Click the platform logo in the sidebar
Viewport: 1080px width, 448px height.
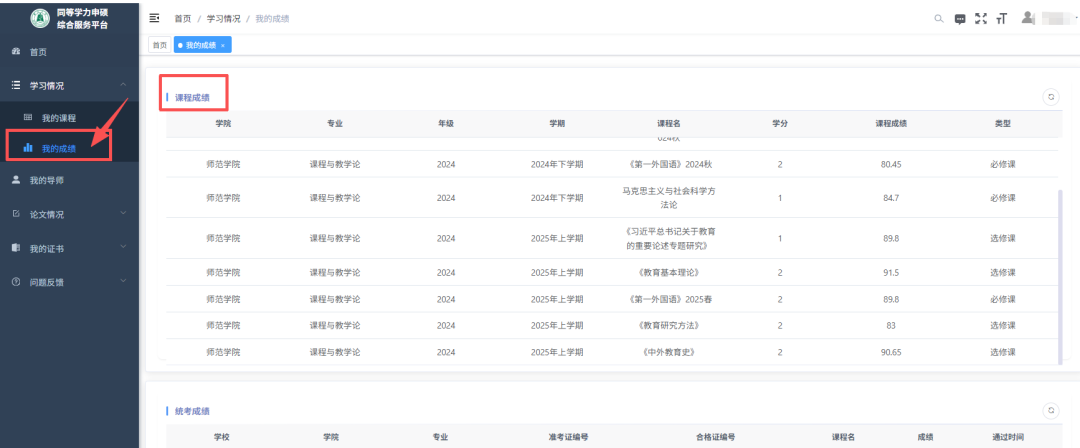[x=40, y=18]
